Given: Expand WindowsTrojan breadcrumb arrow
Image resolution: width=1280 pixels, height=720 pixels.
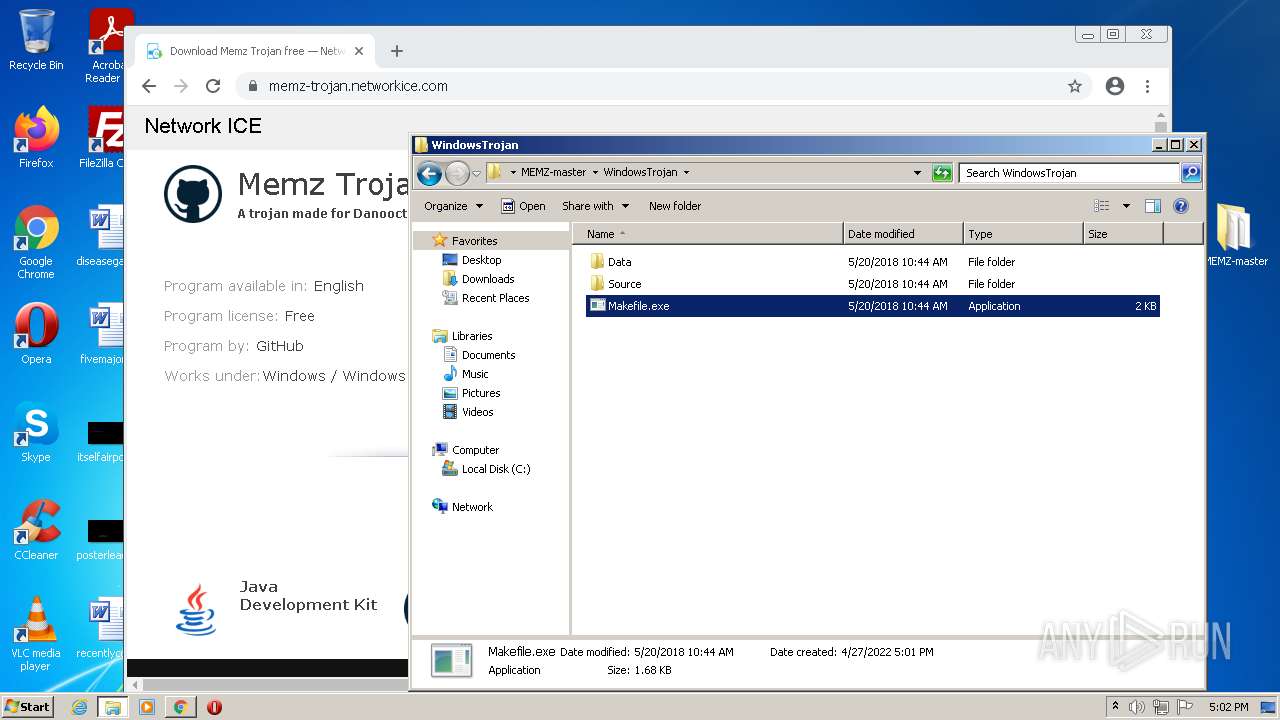Looking at the screenshot, I should click(x=686, y=172).
